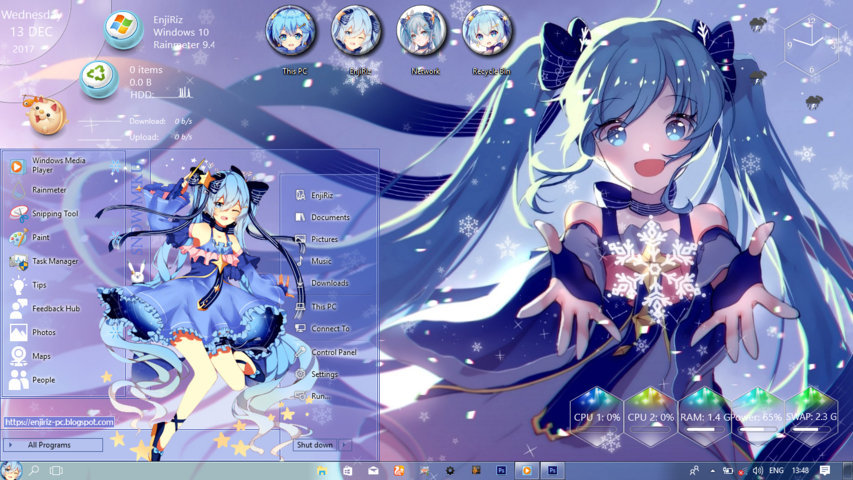Click the hexagon analog clock widget

[812, 45]
